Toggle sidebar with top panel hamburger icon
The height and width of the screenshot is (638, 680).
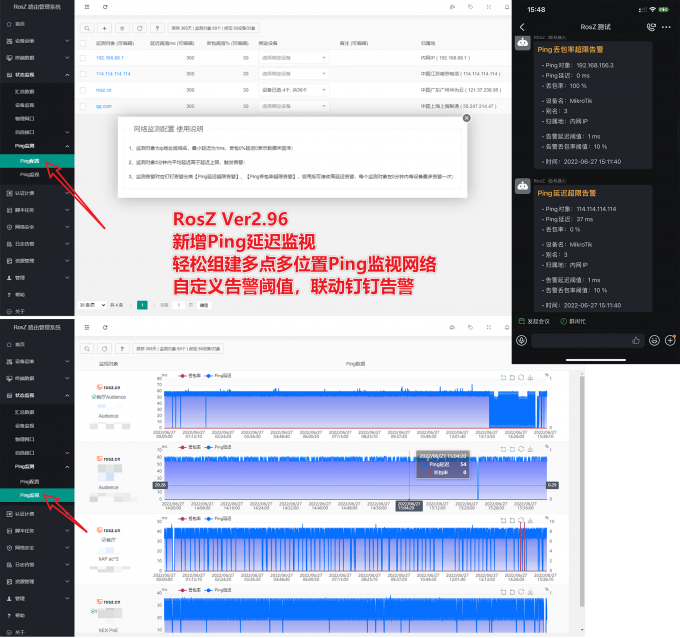click(x=87, y=7)
